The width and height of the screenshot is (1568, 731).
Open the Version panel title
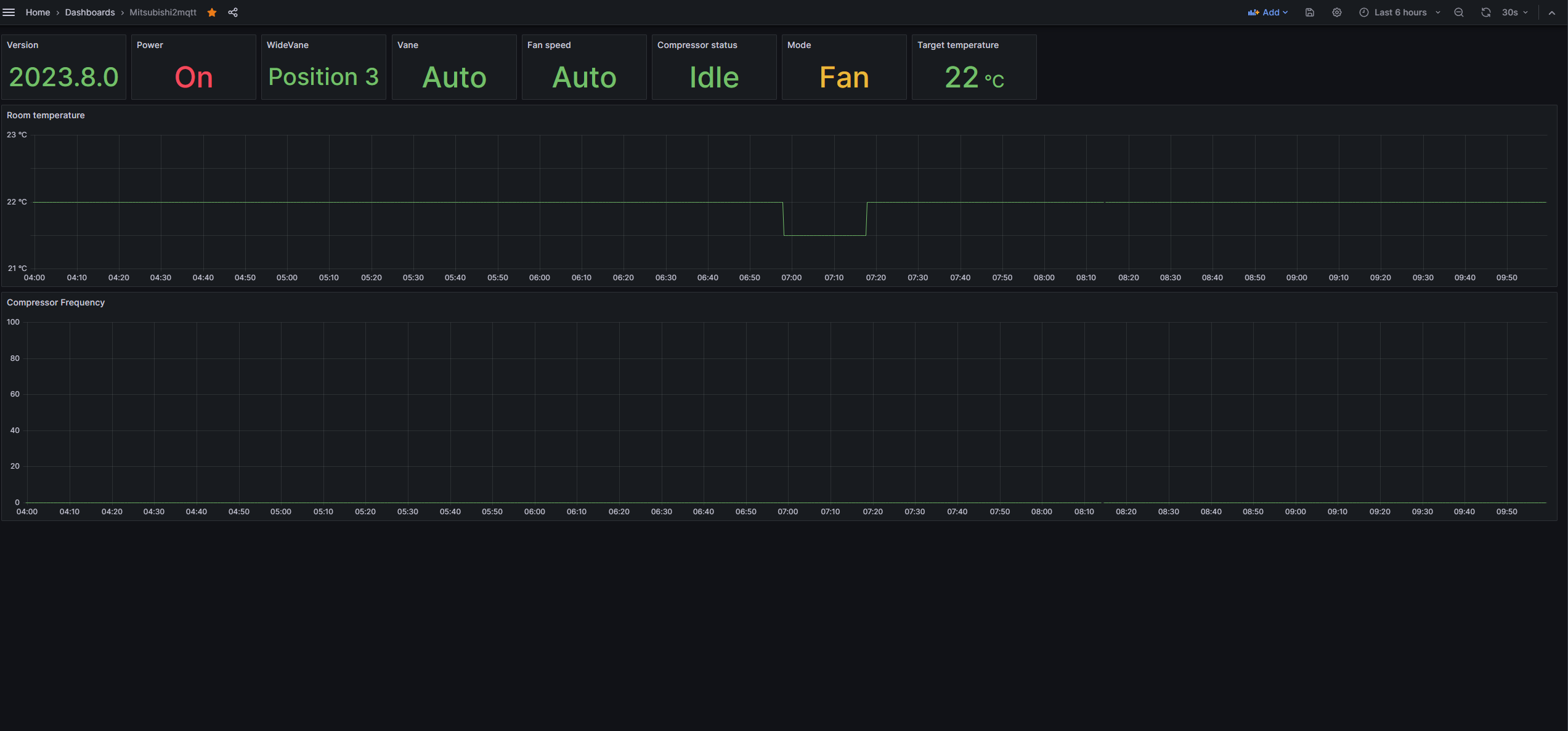[23, 45]
